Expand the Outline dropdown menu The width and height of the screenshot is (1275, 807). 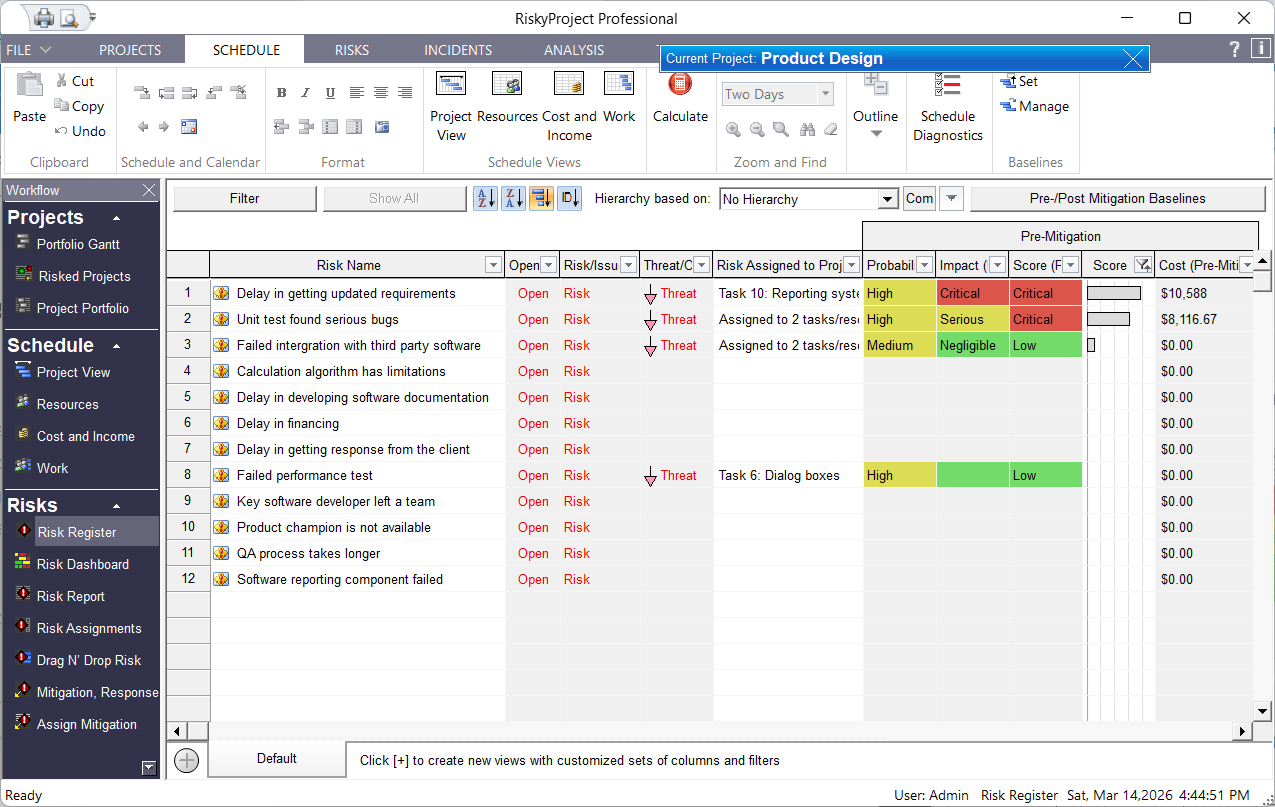tap(875, 134)
